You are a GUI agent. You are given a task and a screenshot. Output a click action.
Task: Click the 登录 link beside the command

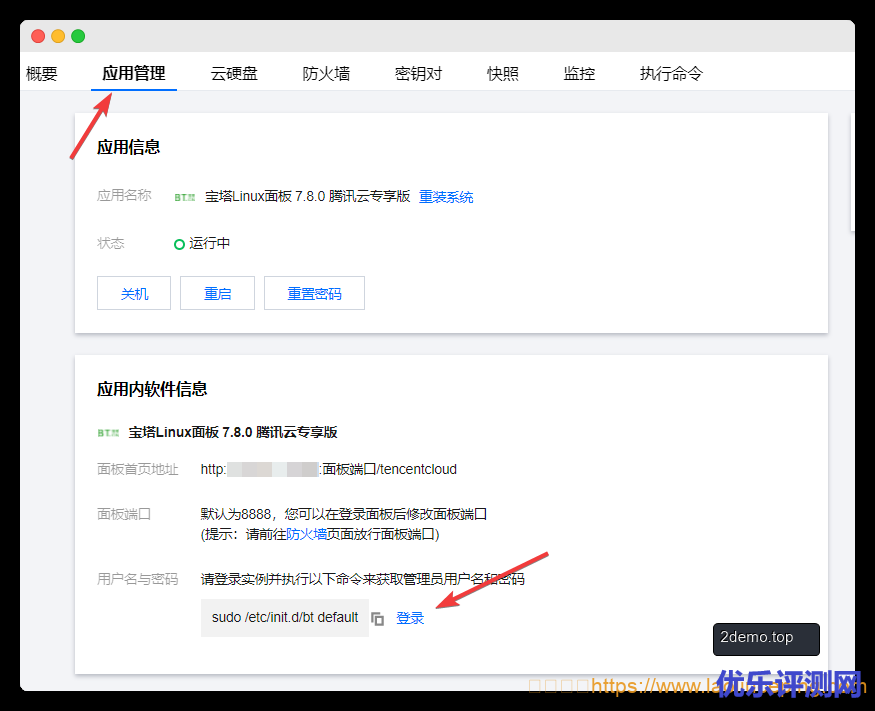[410, 618]
